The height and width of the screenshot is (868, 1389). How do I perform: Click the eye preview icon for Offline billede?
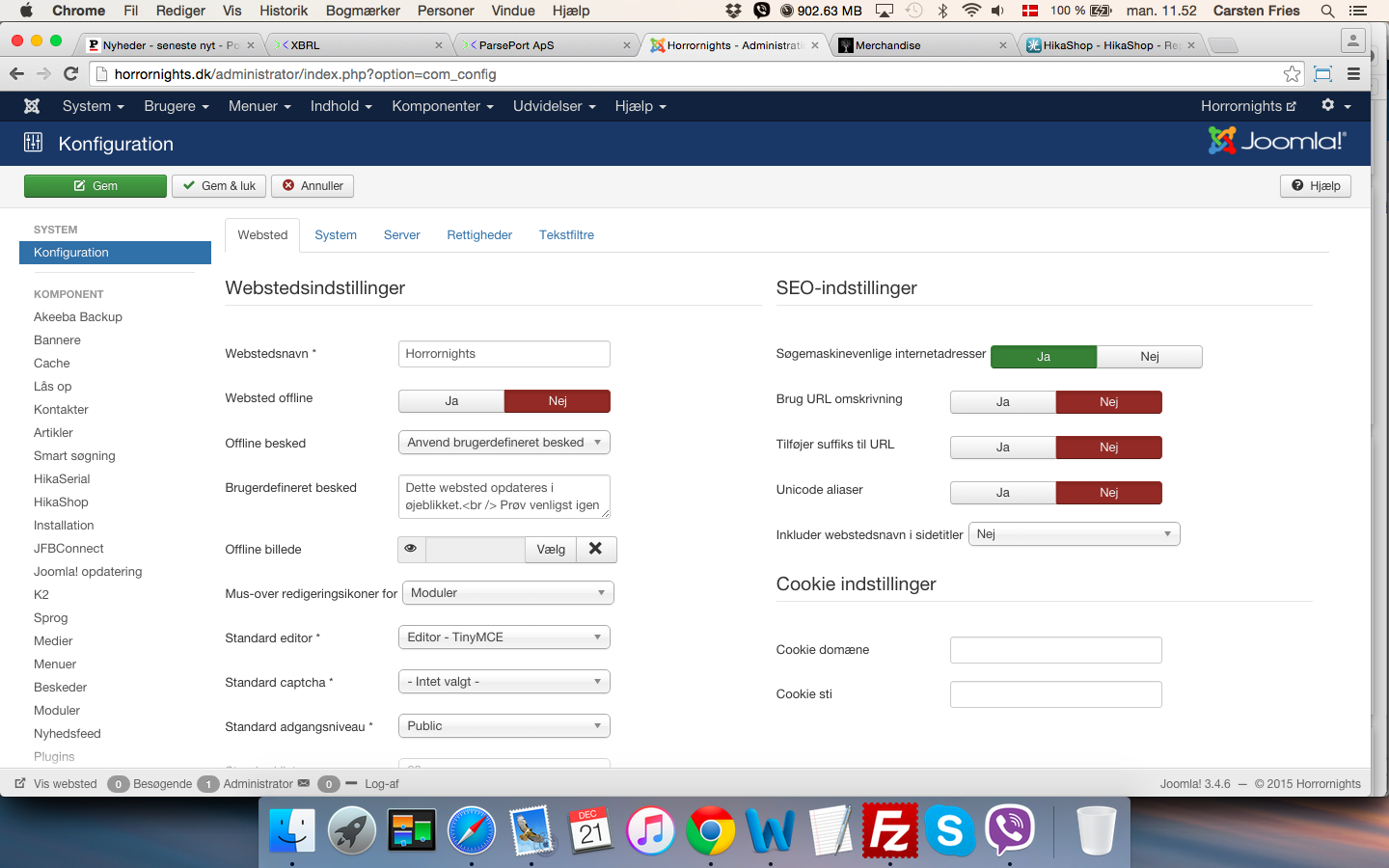[x=411, y=549]
